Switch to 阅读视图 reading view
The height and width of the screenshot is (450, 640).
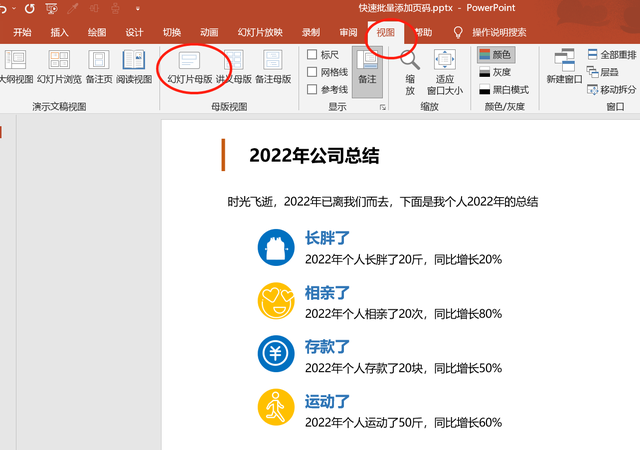[x=134, y=67]
